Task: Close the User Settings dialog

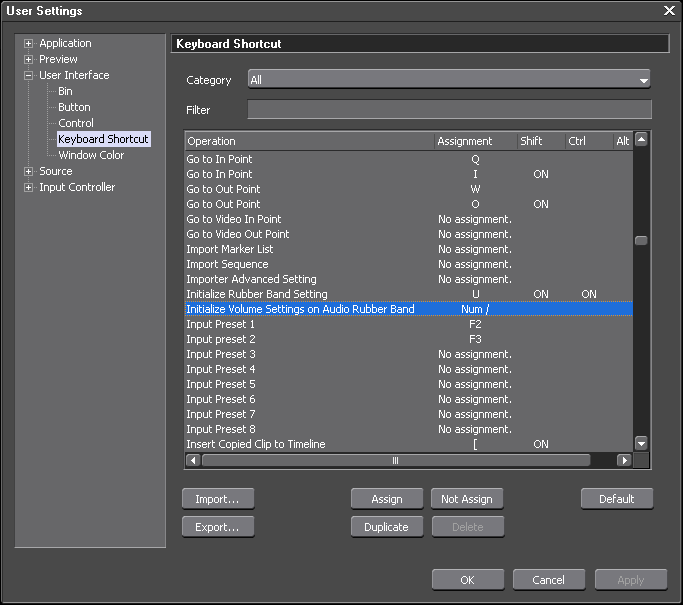Action: pos(668,11)
